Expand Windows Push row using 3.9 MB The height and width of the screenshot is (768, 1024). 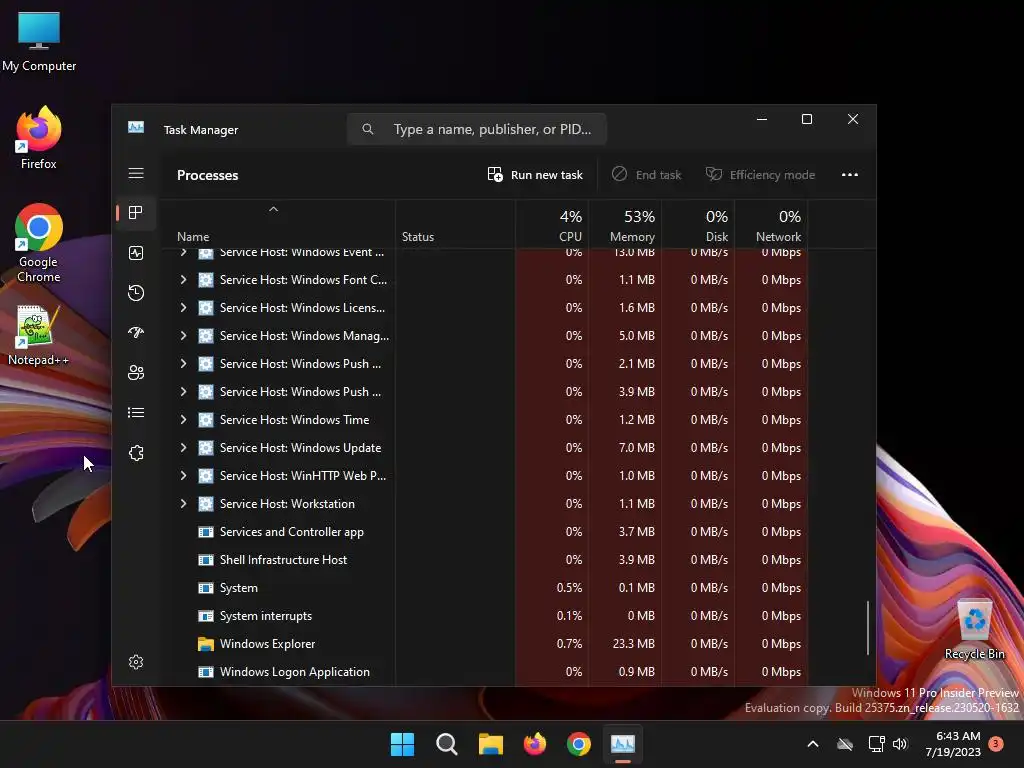pos(184,392)
